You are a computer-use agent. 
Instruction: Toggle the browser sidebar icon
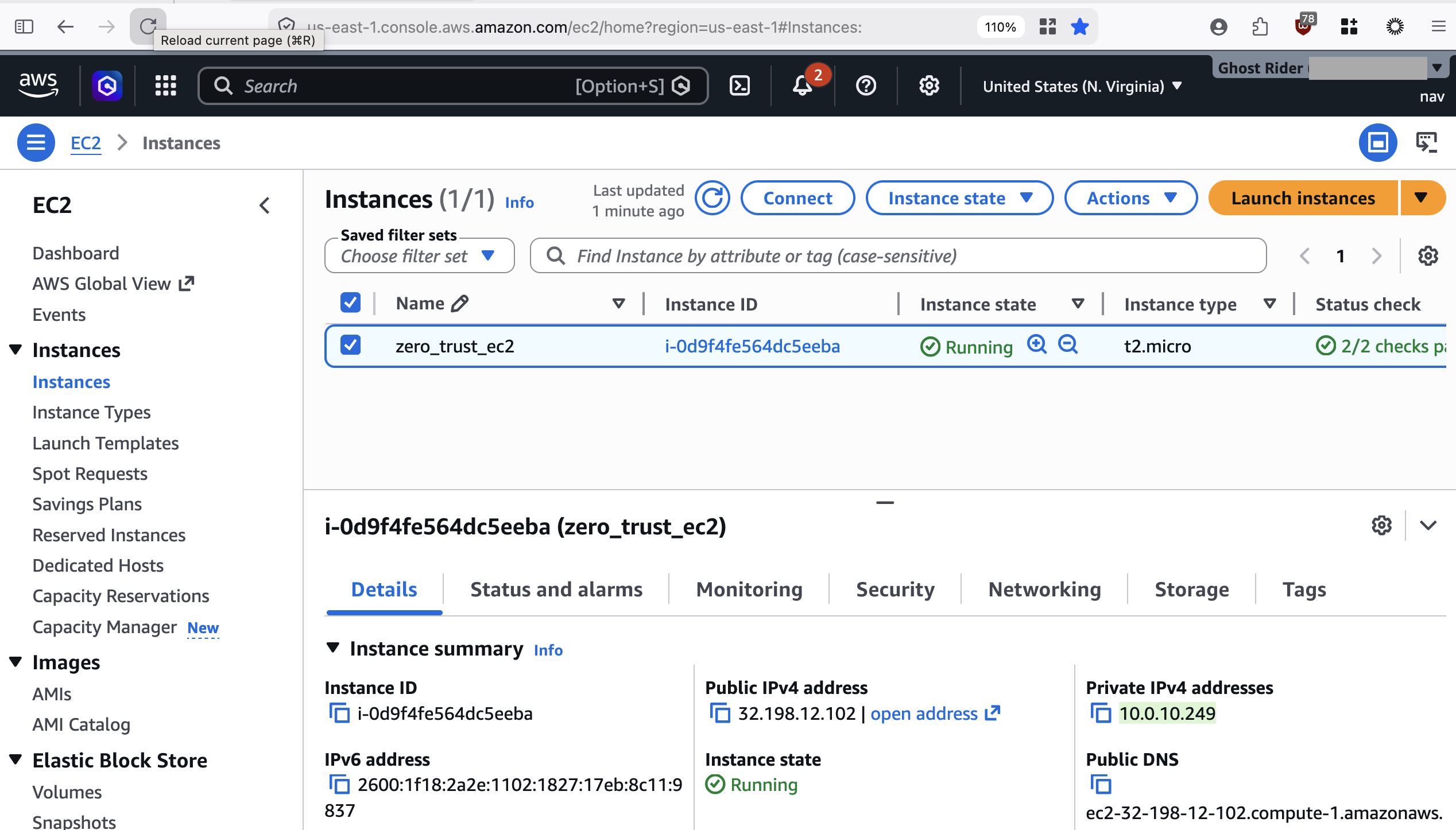(24, 26)
